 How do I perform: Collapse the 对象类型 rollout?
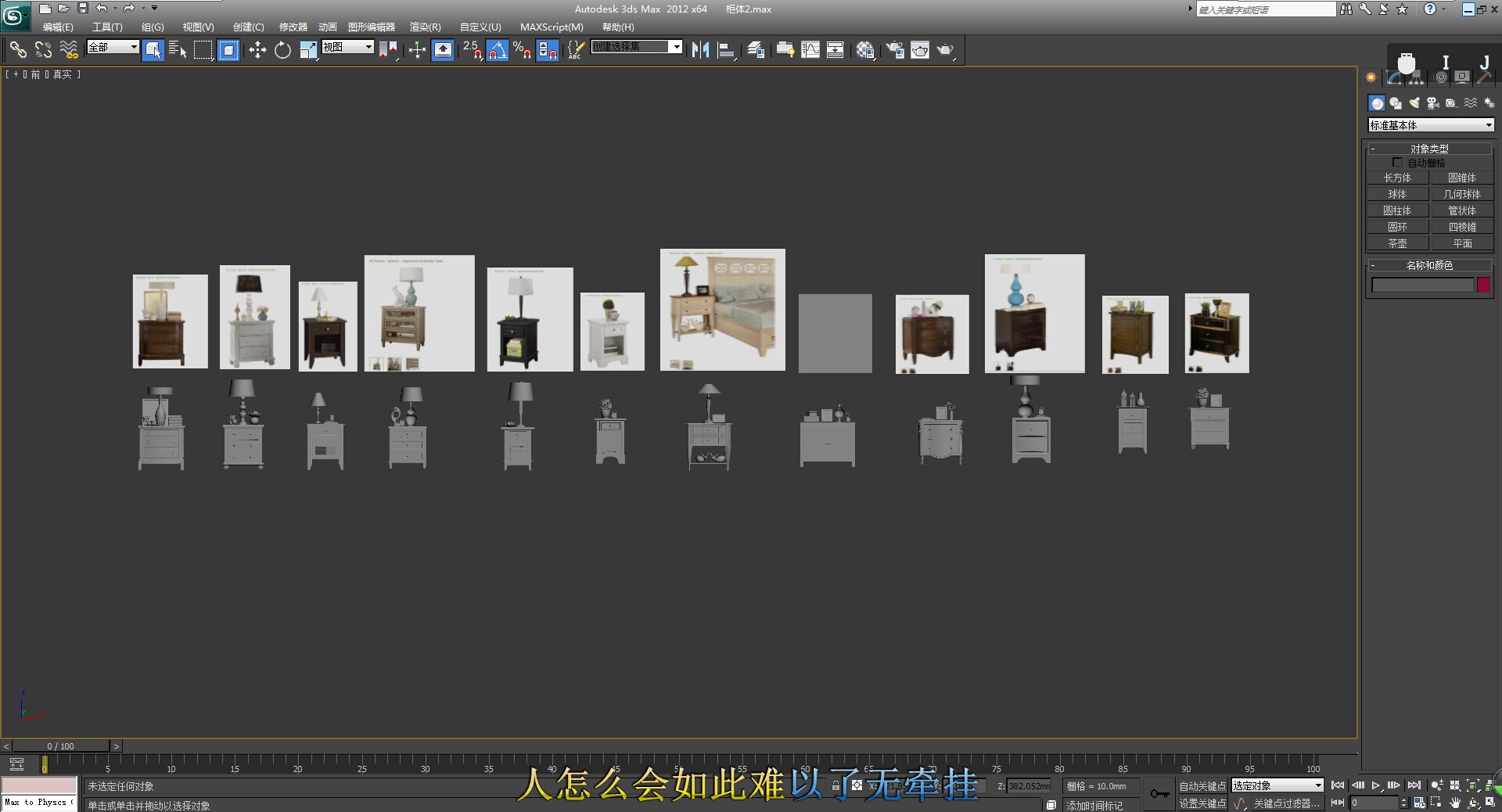coord(1429,148)
